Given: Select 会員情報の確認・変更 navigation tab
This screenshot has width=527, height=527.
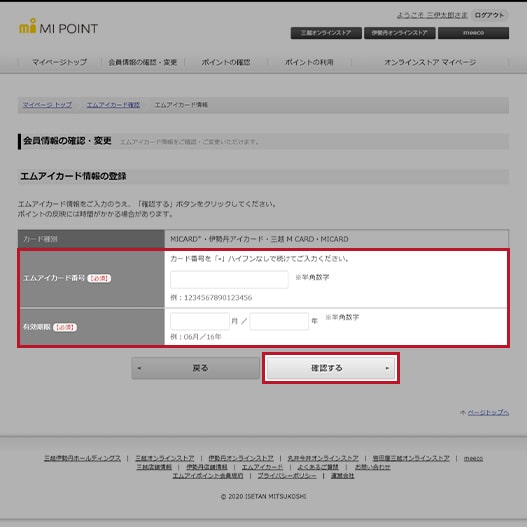Looking at the screenshot, I should coord(143,62).
